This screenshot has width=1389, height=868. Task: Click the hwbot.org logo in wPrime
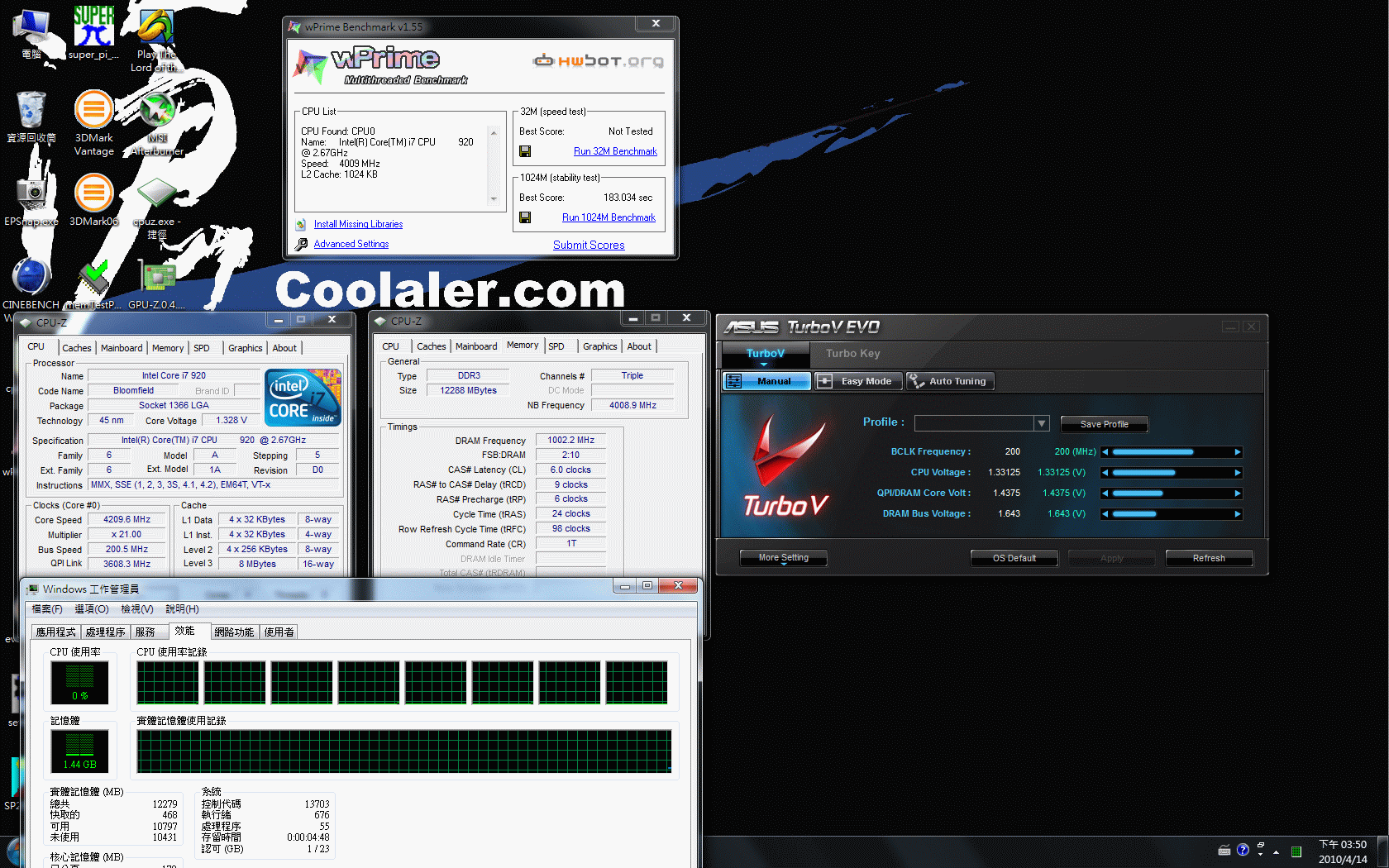599,60
